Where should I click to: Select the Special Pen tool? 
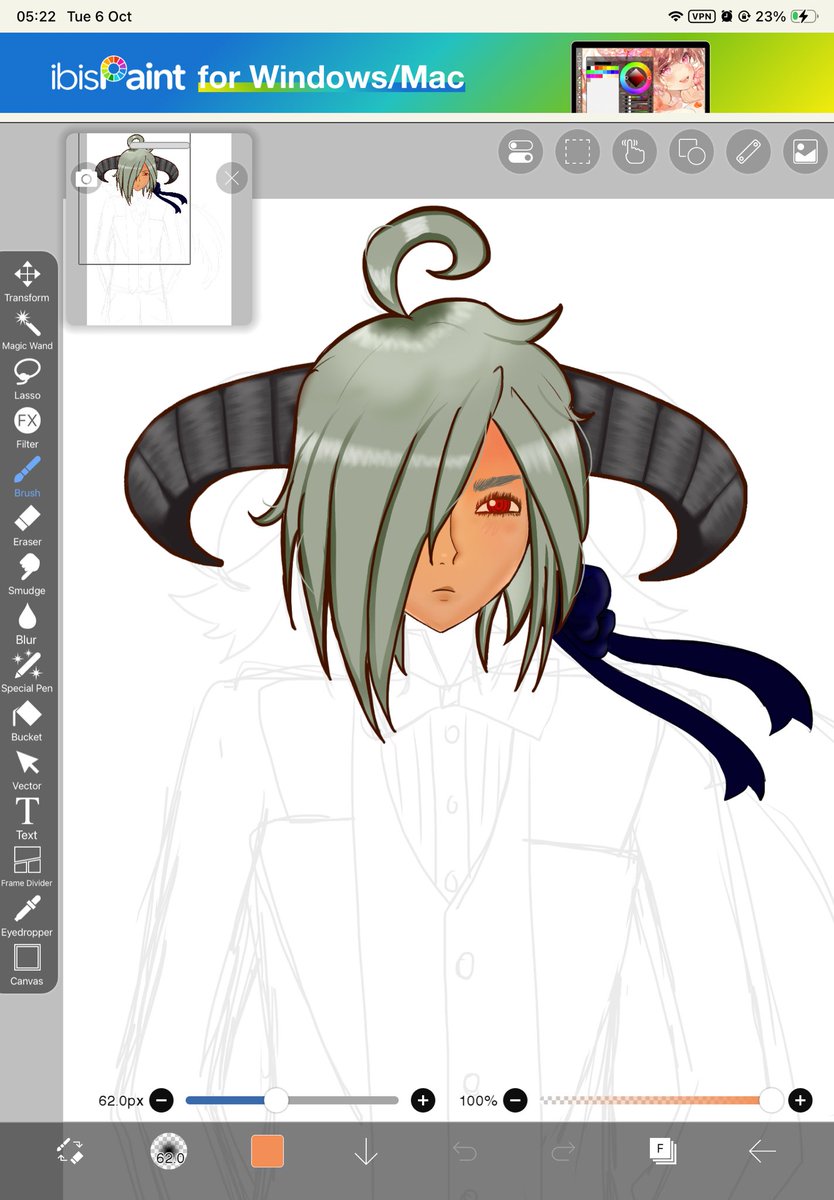pos(27,672)
